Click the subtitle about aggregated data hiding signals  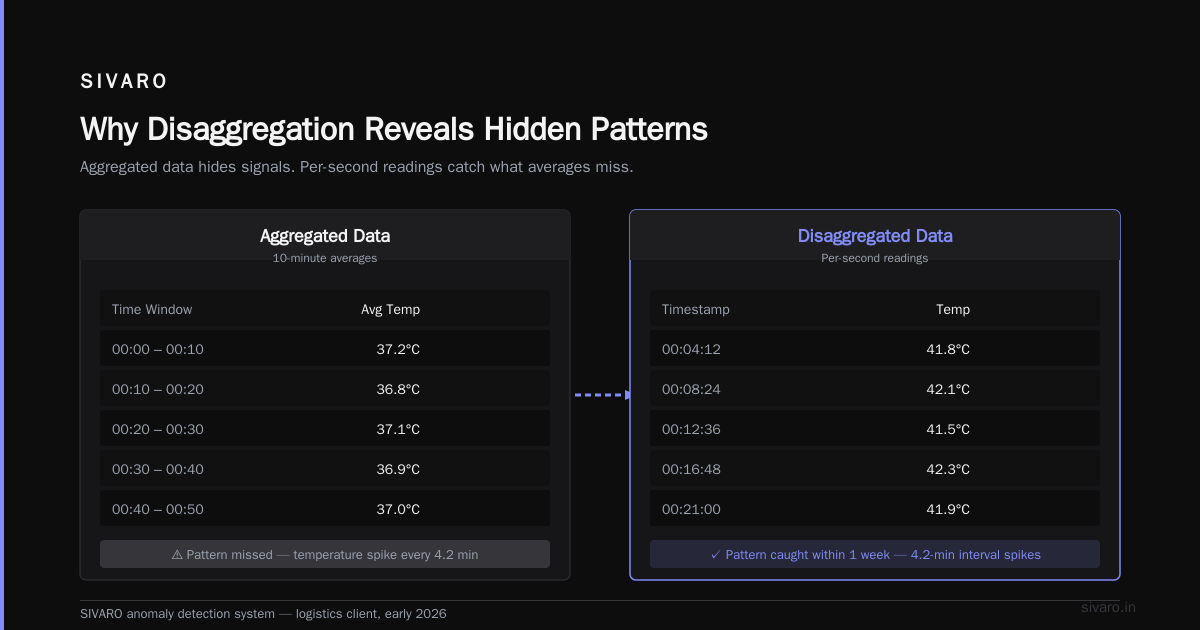coord(356,167)
